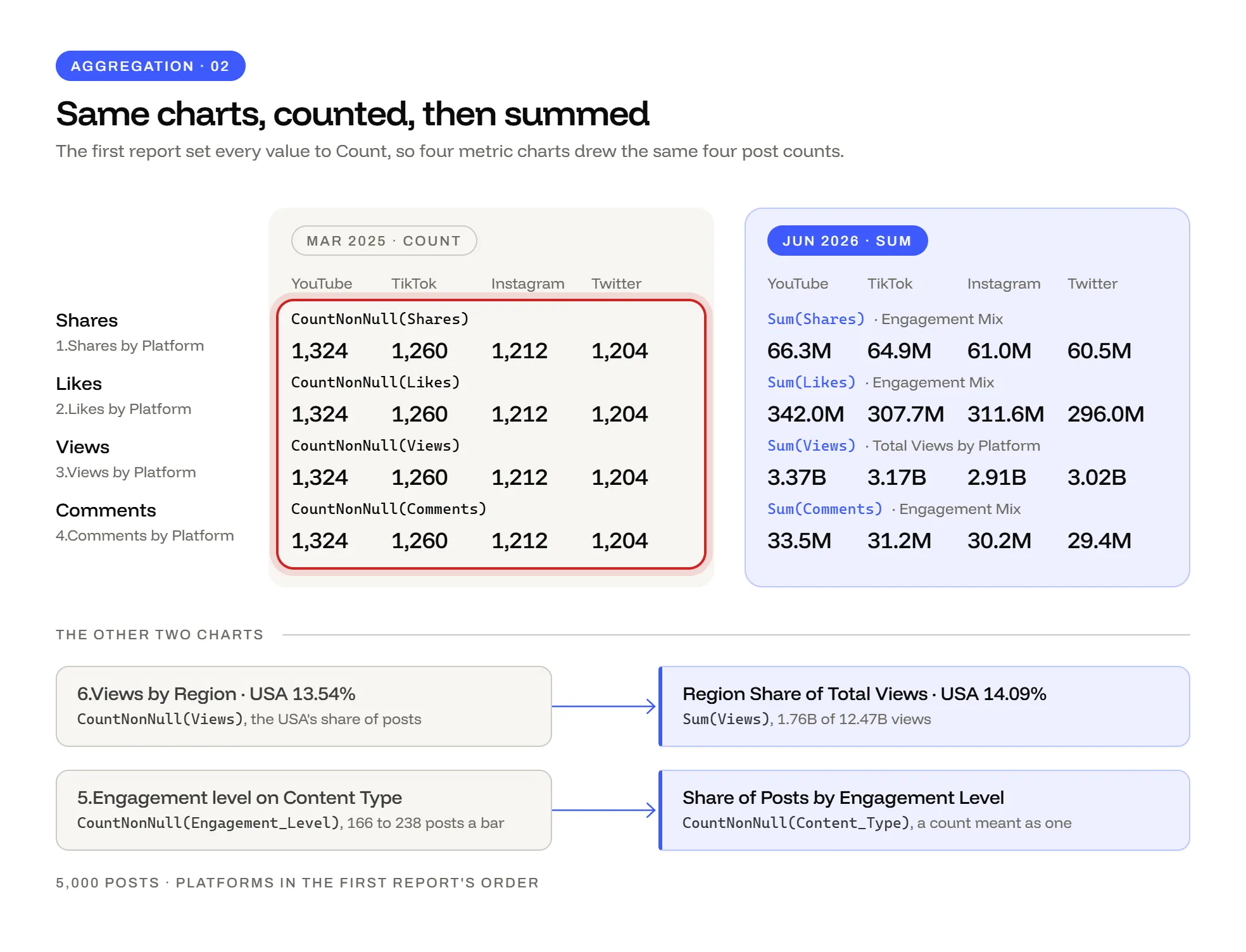Open 'Region Share of Total Views · USA 14.09%' card title
The height and width of the screenshot is (952, 1246).
[865, 694]
